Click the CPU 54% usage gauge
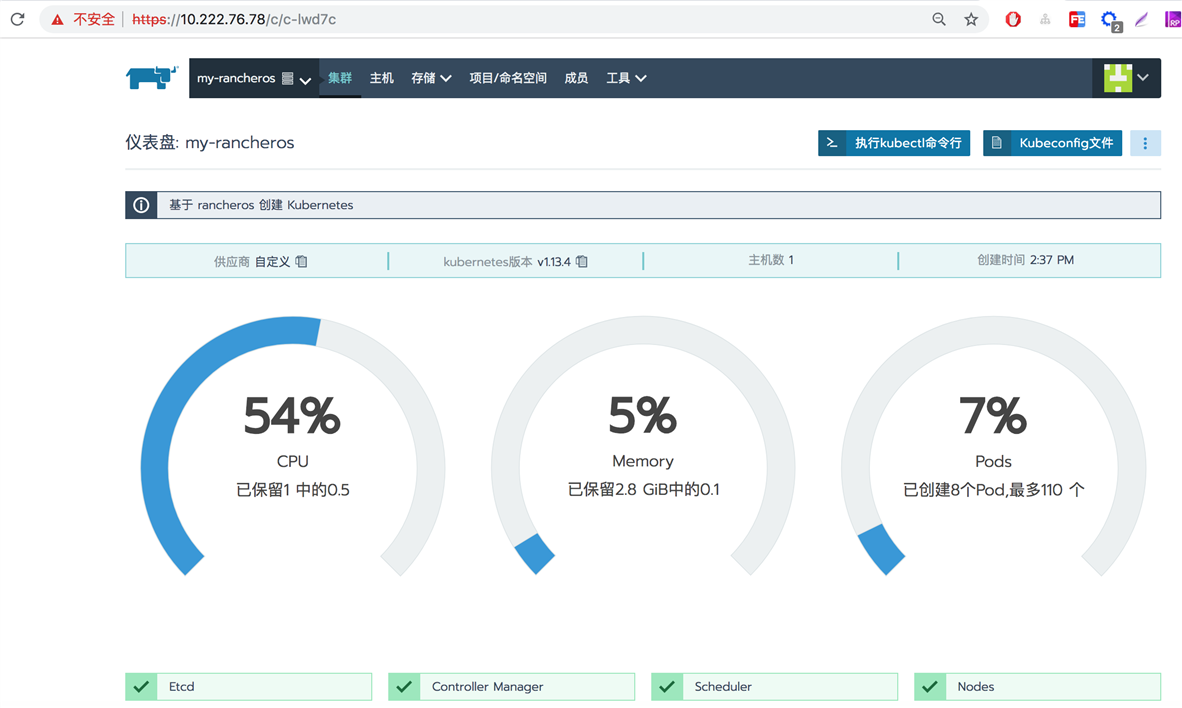This screenshot has height=708, width=1182. [292, 446]
